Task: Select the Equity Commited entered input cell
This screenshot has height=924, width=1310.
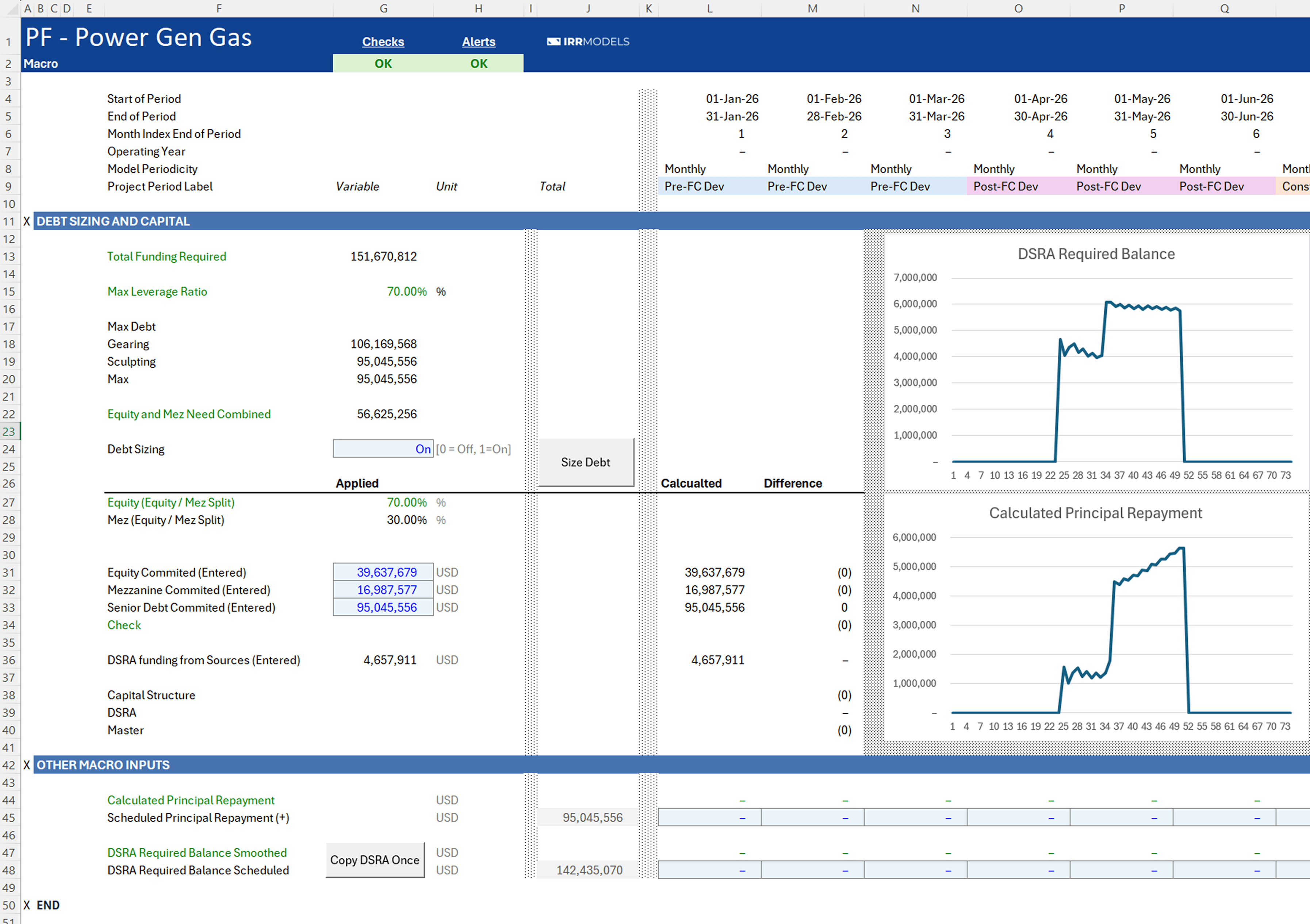Action: tap(383, 572)
